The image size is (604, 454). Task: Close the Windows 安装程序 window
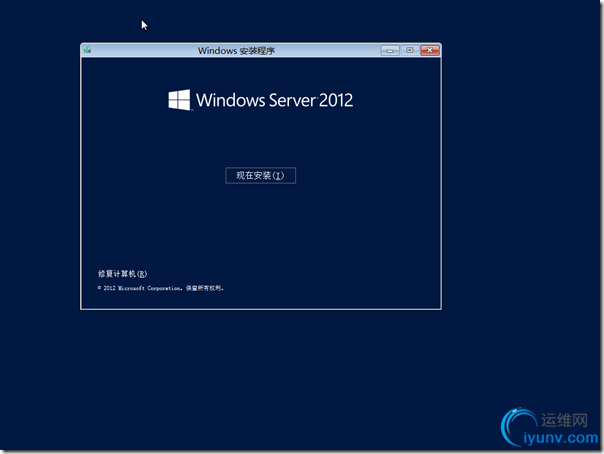[430, 50]
